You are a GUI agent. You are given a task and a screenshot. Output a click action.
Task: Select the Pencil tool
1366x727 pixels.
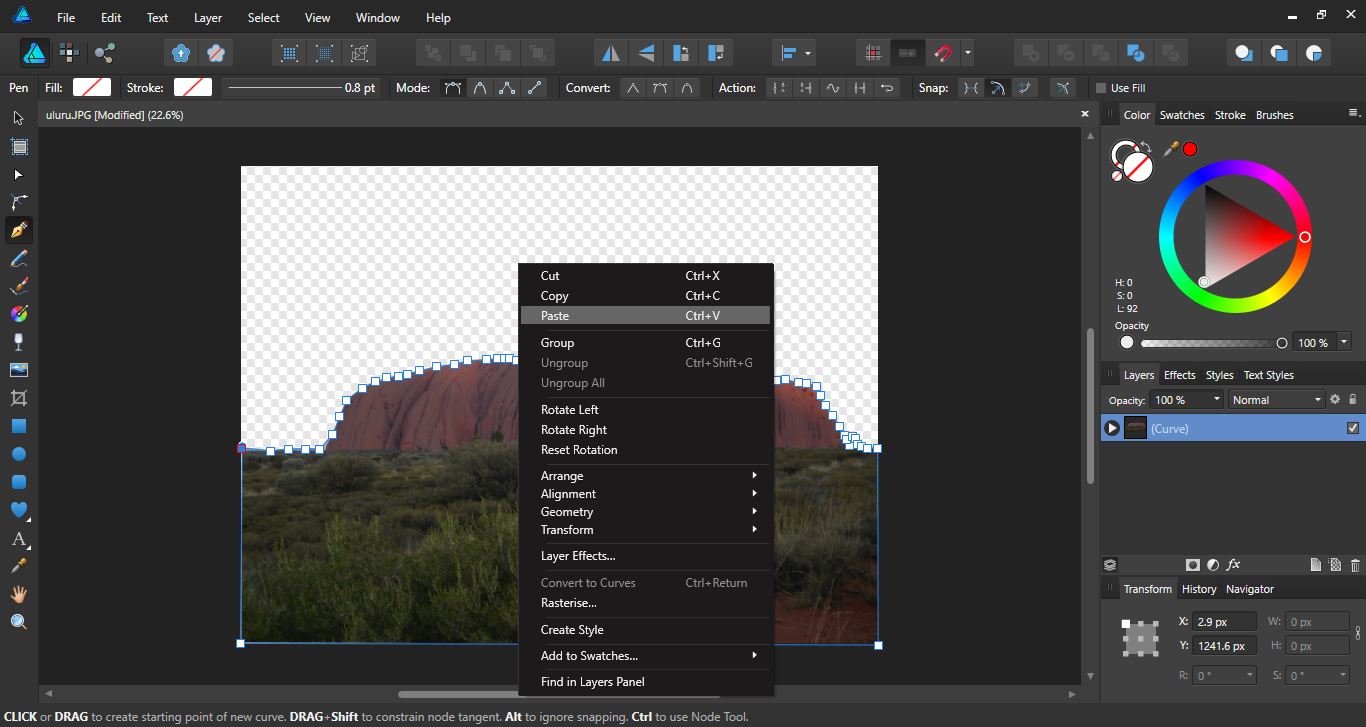tap(18, 257)
